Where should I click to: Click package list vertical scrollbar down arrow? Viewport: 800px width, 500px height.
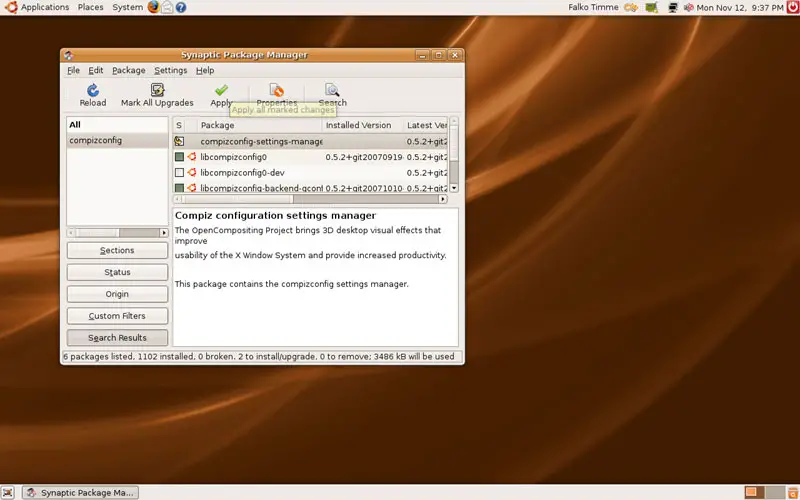coord(454,188)
